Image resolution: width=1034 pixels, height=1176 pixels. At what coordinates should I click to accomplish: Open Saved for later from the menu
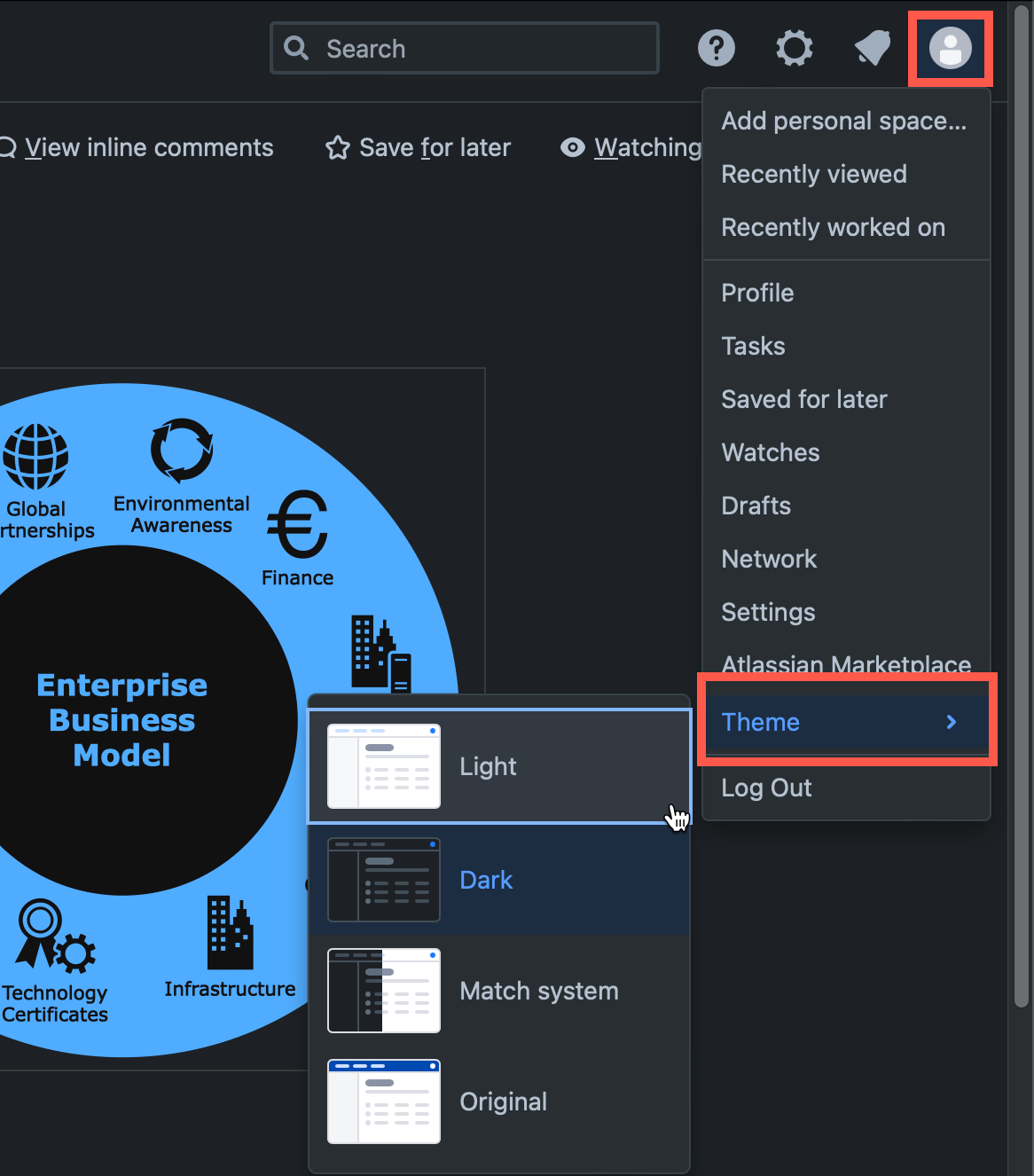[x=803, y=399]
